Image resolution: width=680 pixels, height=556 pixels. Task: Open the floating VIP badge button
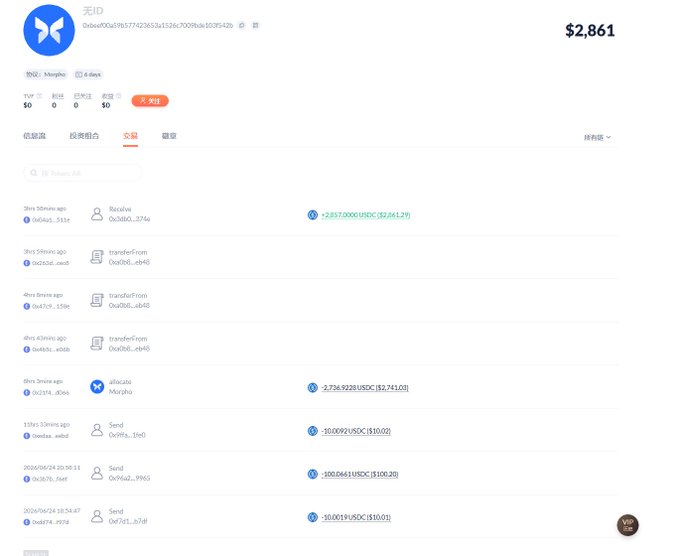(x=628, y=525)
